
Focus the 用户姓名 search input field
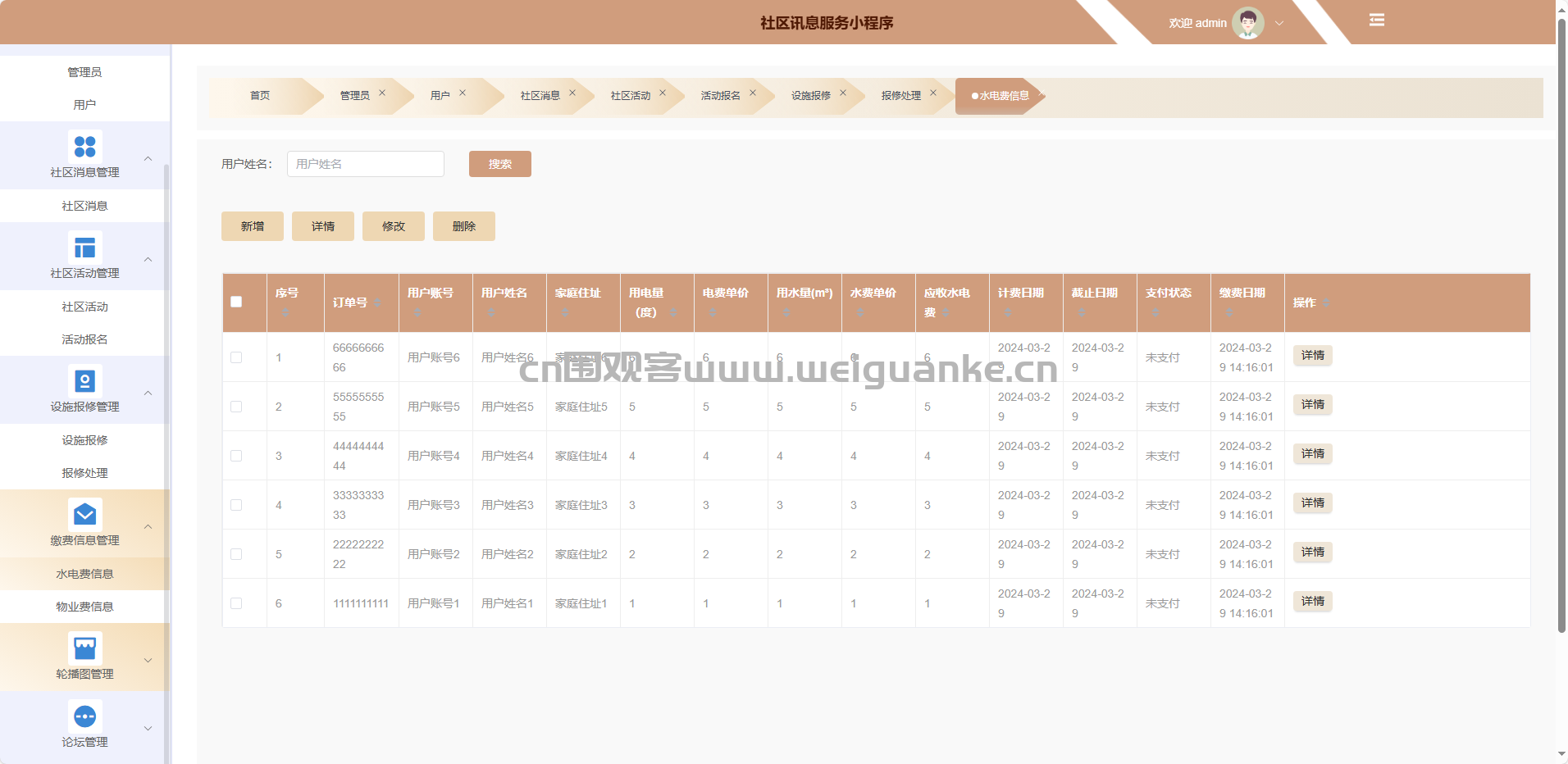coord(366,164)
